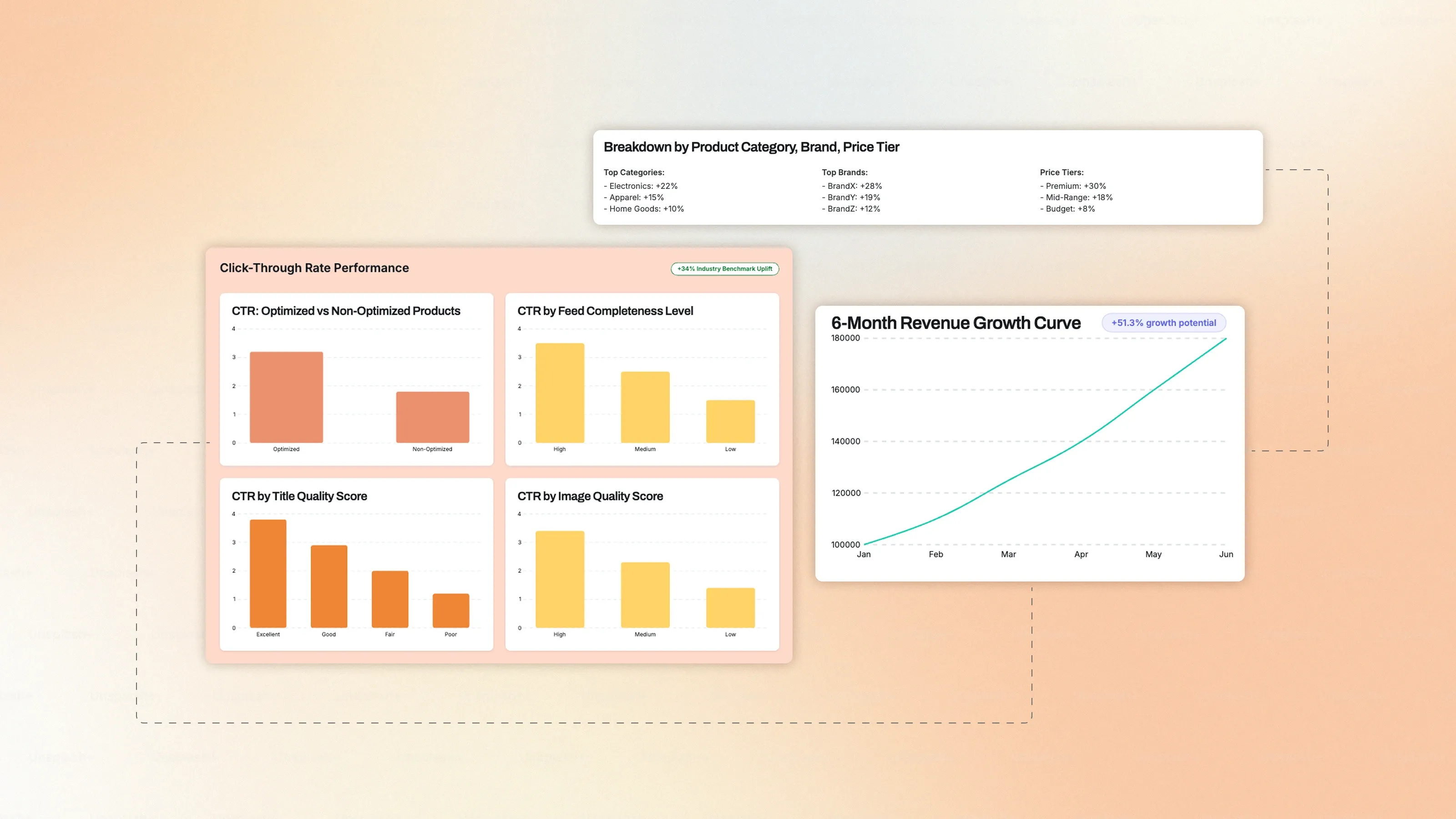1456x819 pixels.
Task: Click the Premium: +30% price tier entry
Action: 1073,186
